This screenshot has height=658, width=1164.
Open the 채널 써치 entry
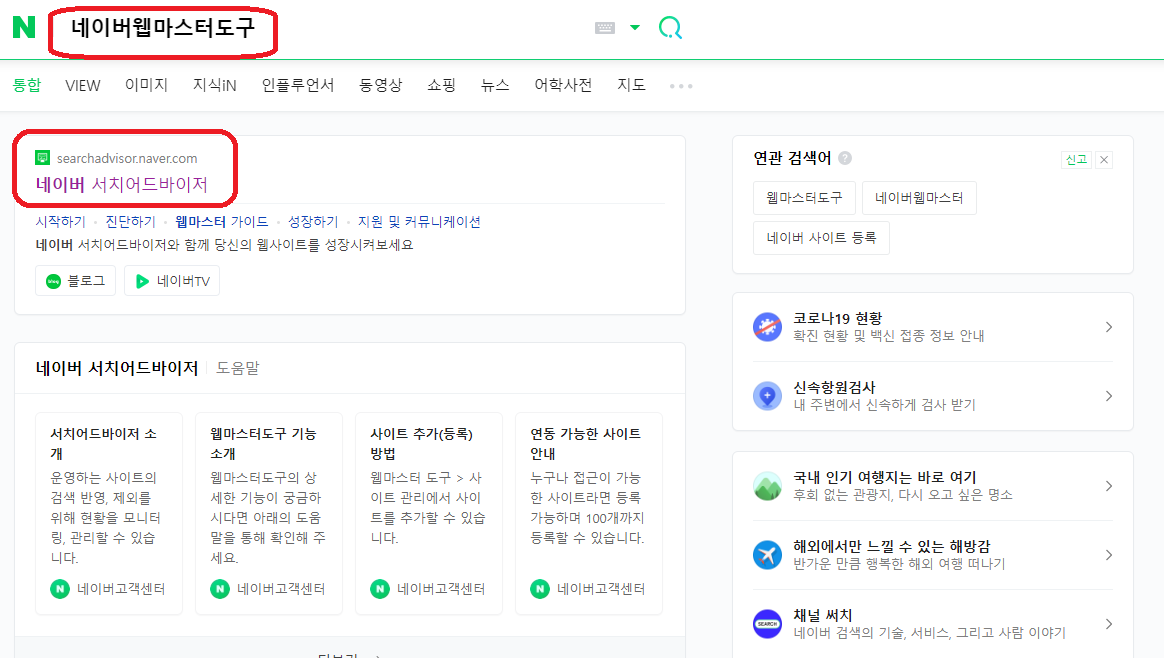click(x=933, y=624)
